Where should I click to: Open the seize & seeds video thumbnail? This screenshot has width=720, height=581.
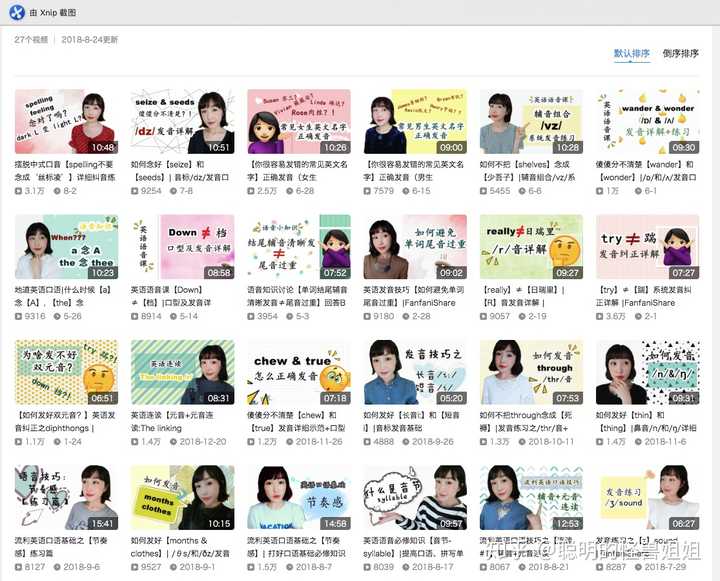[182, 122]
